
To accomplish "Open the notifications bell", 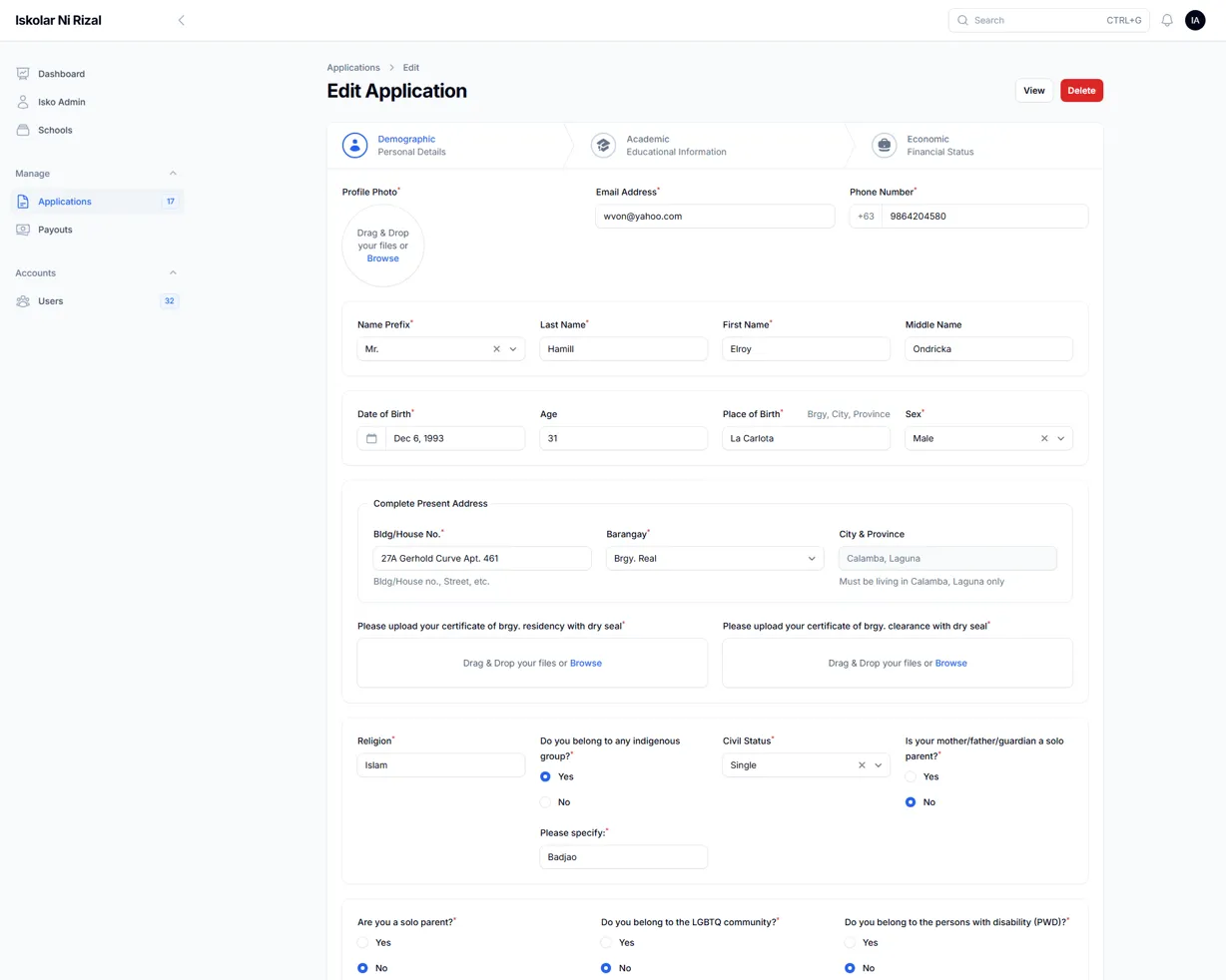I will pyautogui.click(x=1166, y=20).
